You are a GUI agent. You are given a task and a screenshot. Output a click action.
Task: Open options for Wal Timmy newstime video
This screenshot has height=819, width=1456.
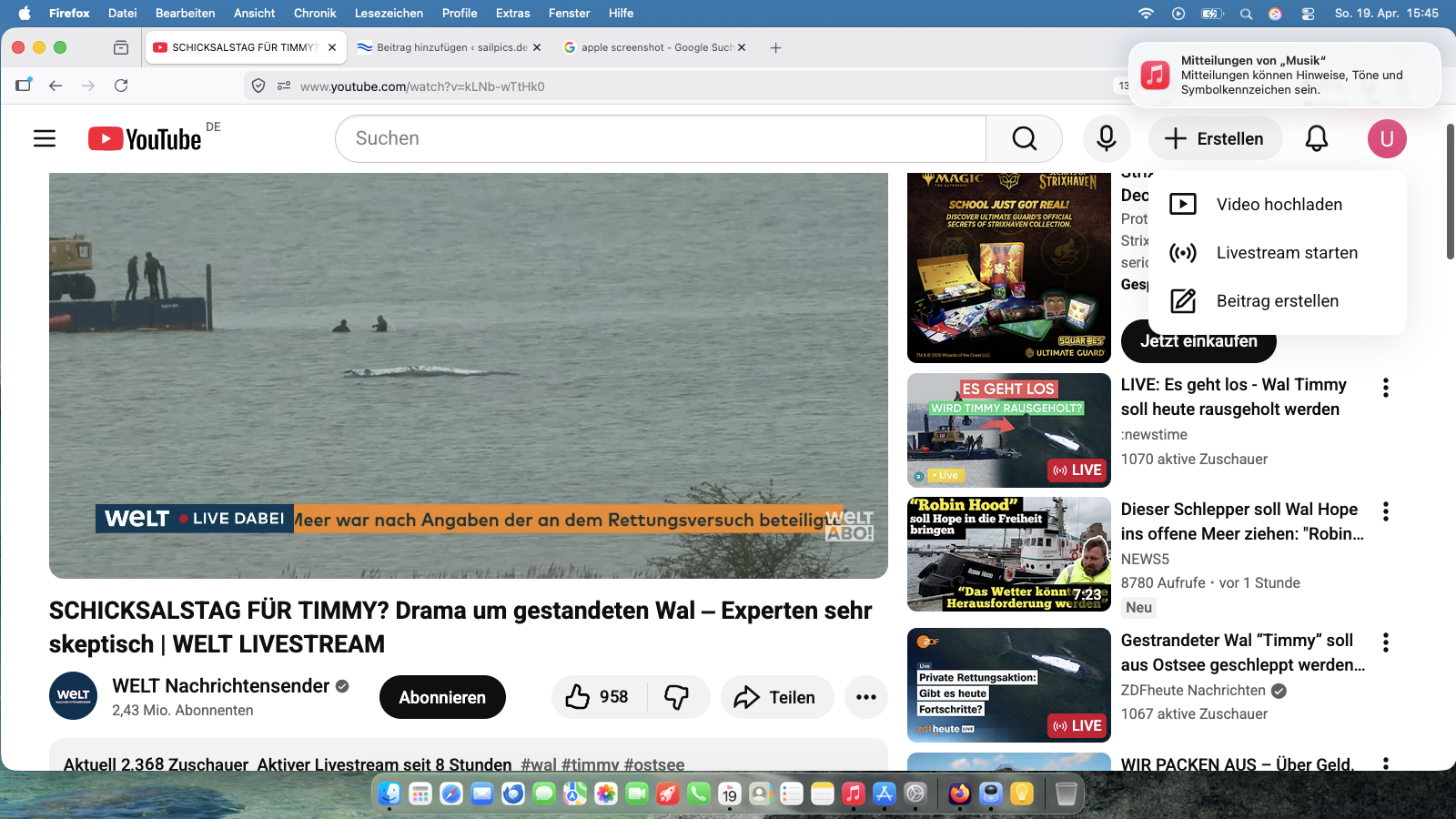[x=1385, y=388]
